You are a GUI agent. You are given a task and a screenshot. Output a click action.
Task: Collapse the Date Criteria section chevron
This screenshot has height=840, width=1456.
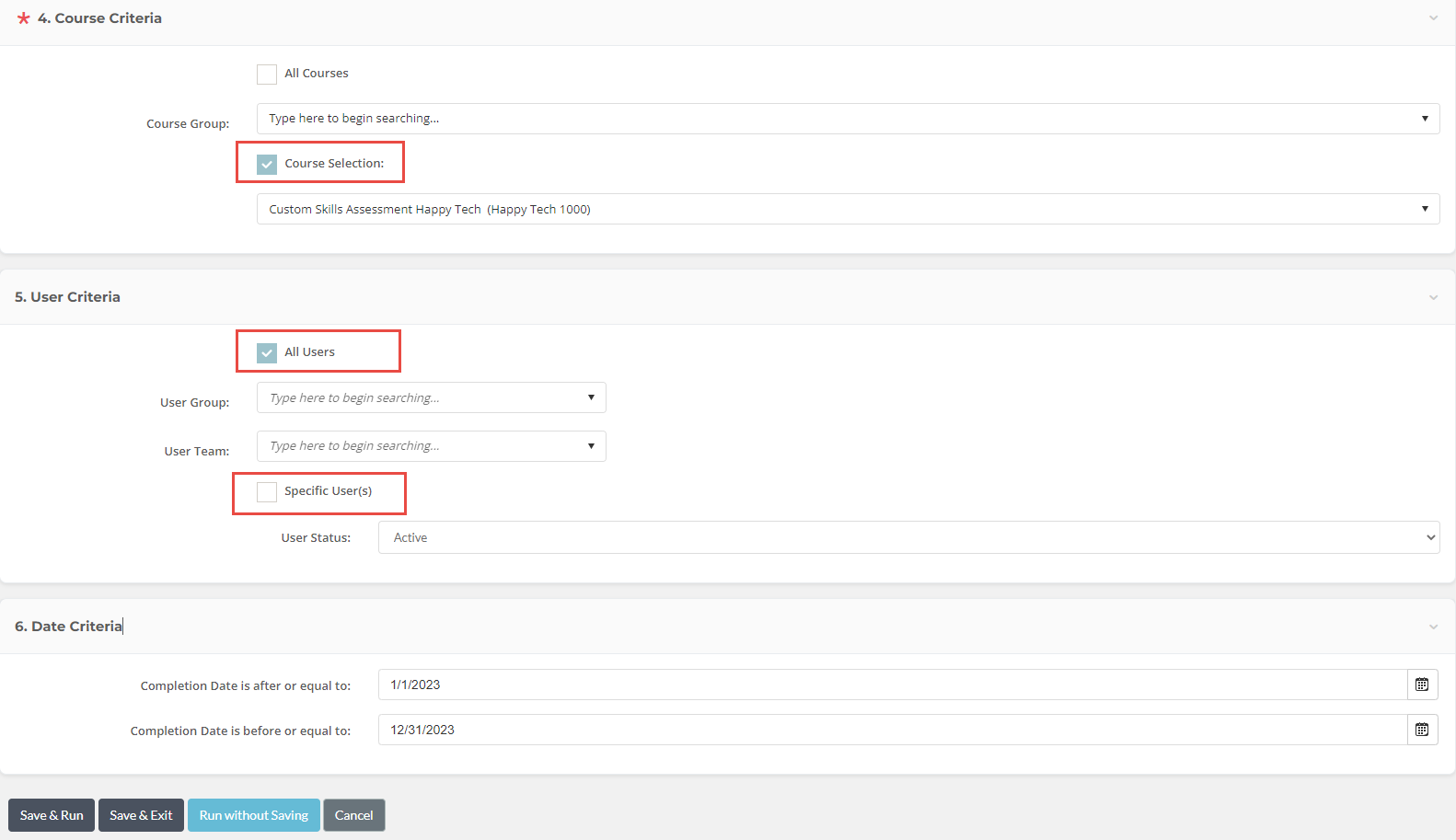click(1433, 627)
